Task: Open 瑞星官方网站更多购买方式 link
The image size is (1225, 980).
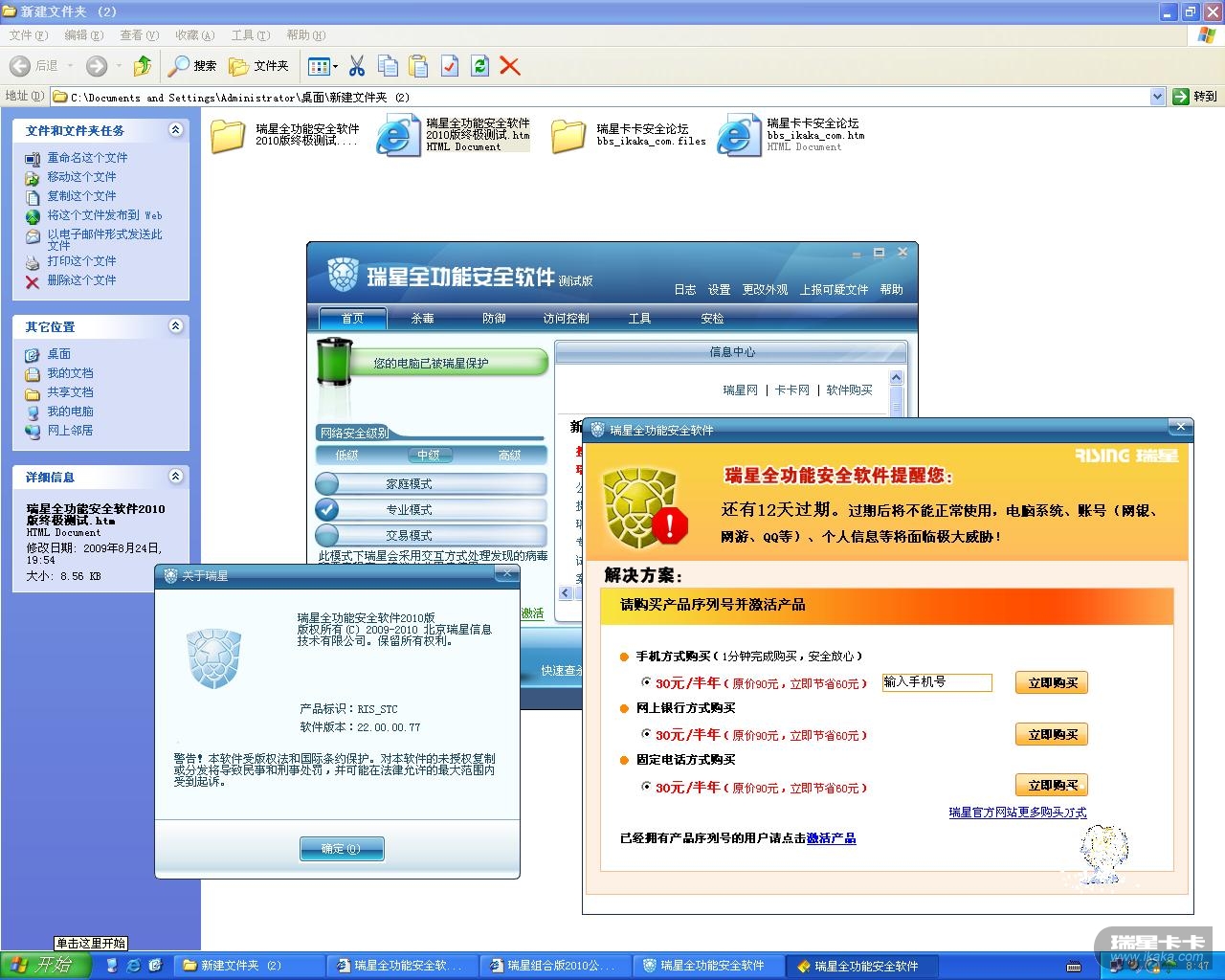Action: point(1017,813)
